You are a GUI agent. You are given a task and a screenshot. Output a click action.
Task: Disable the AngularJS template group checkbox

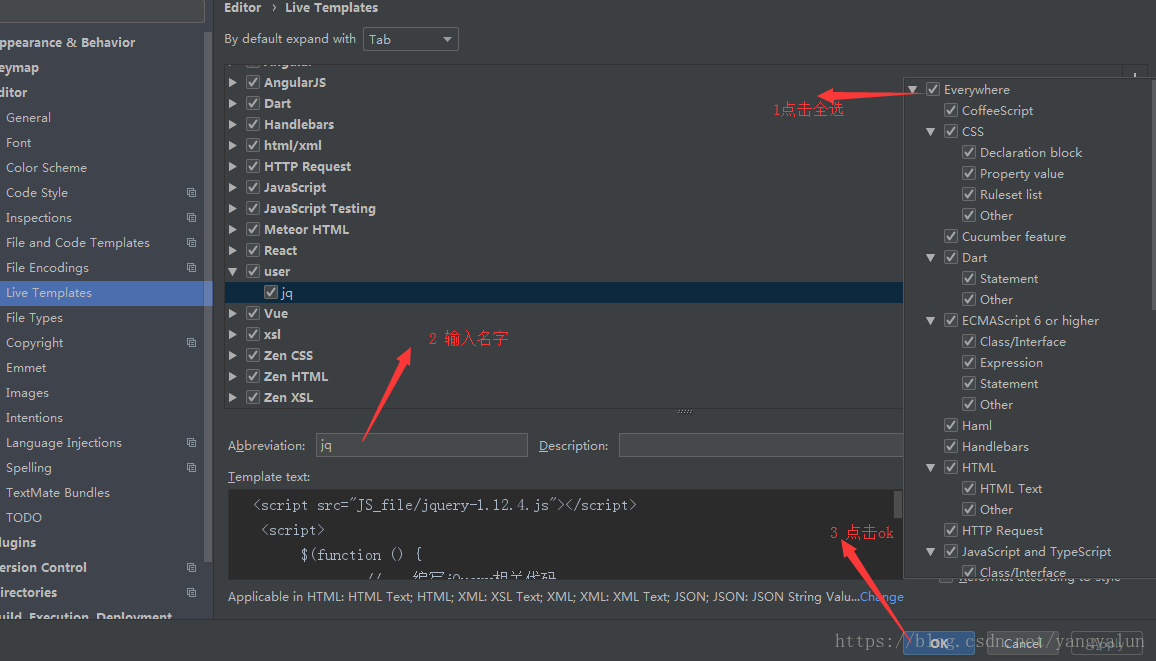(253, 83)
